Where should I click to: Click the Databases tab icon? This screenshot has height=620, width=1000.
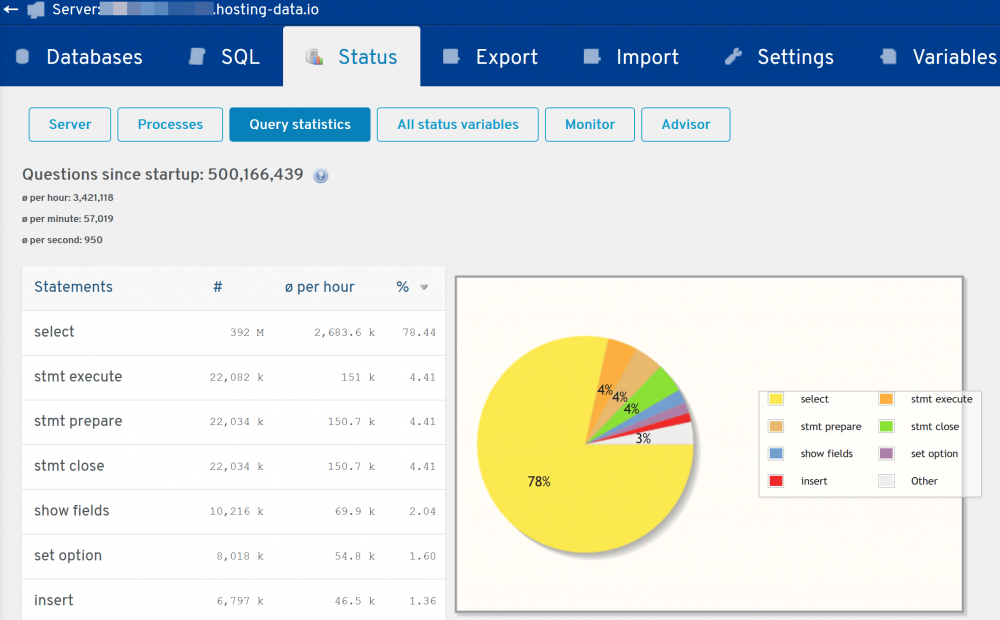point(22,57)
